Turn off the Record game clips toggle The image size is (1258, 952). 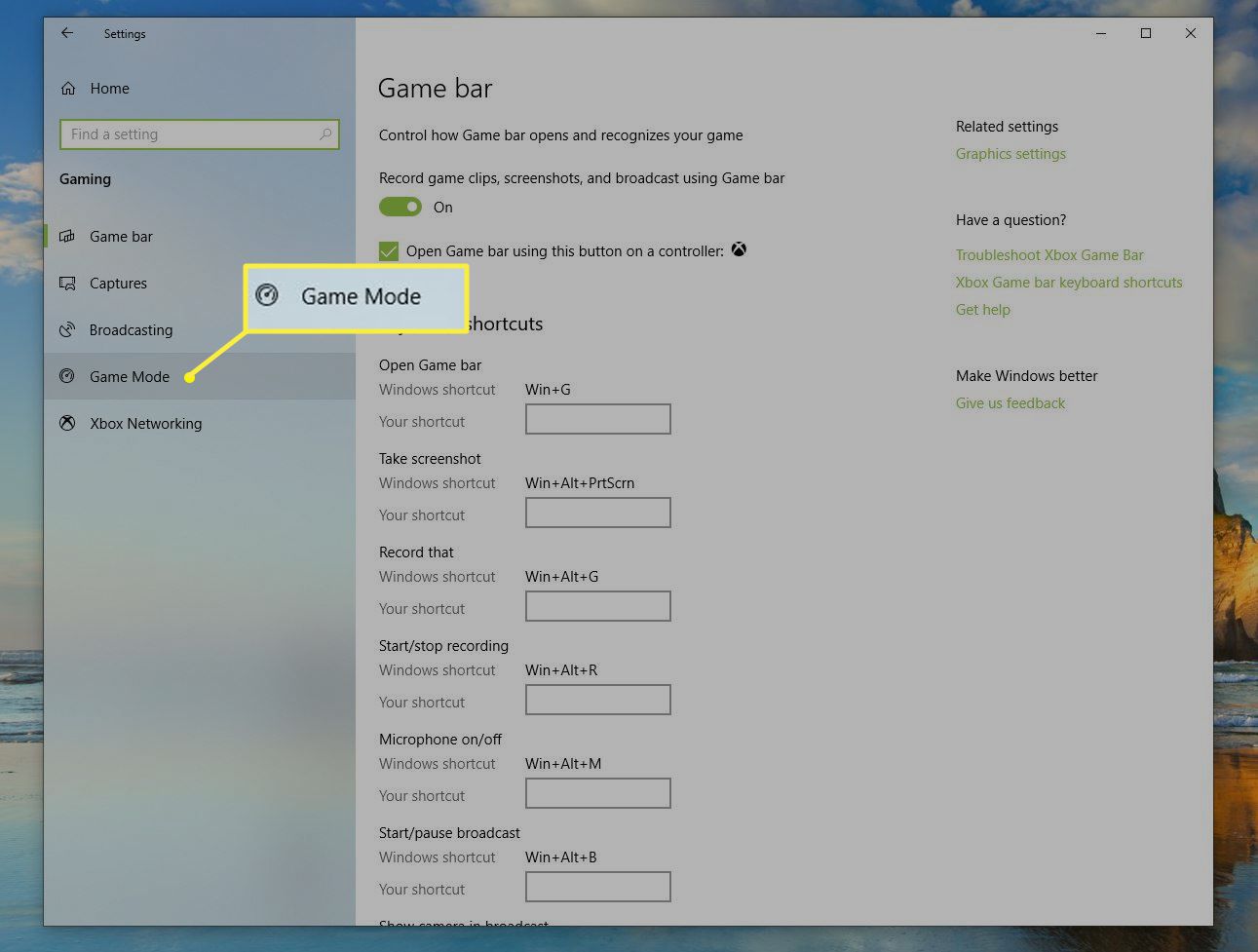coord(400,207)
